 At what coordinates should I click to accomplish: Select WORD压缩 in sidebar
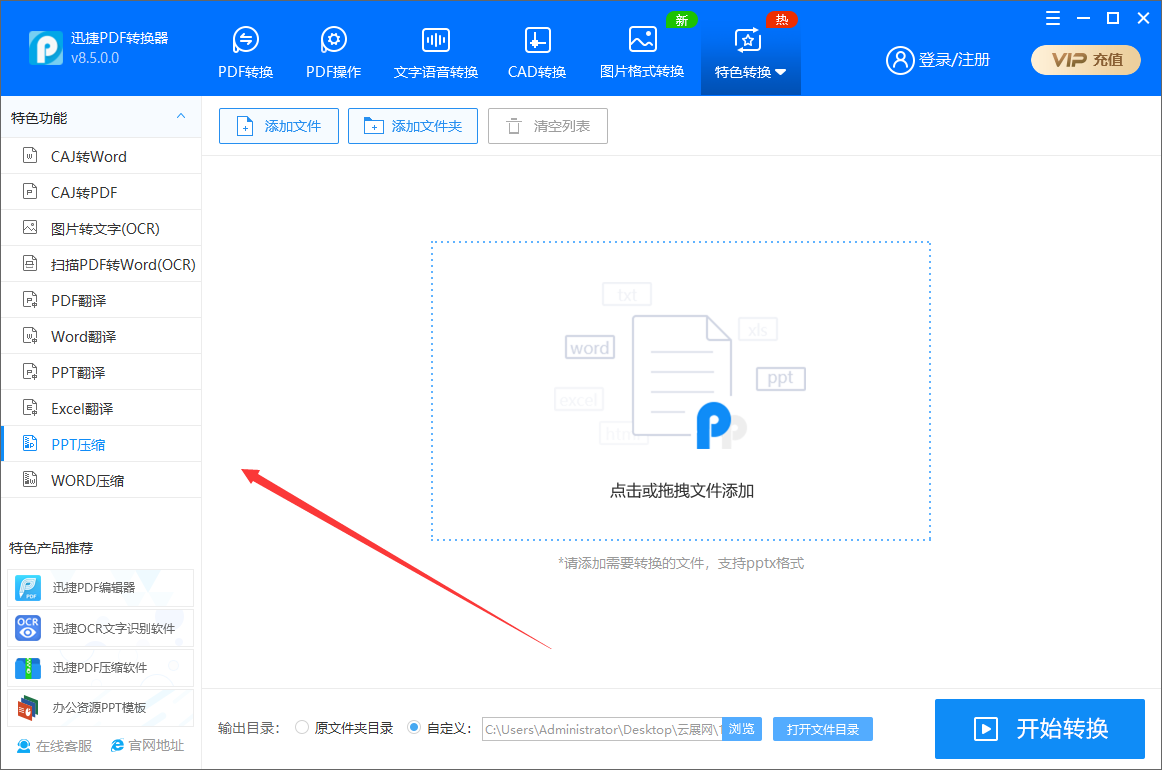(x=102, y=480)
